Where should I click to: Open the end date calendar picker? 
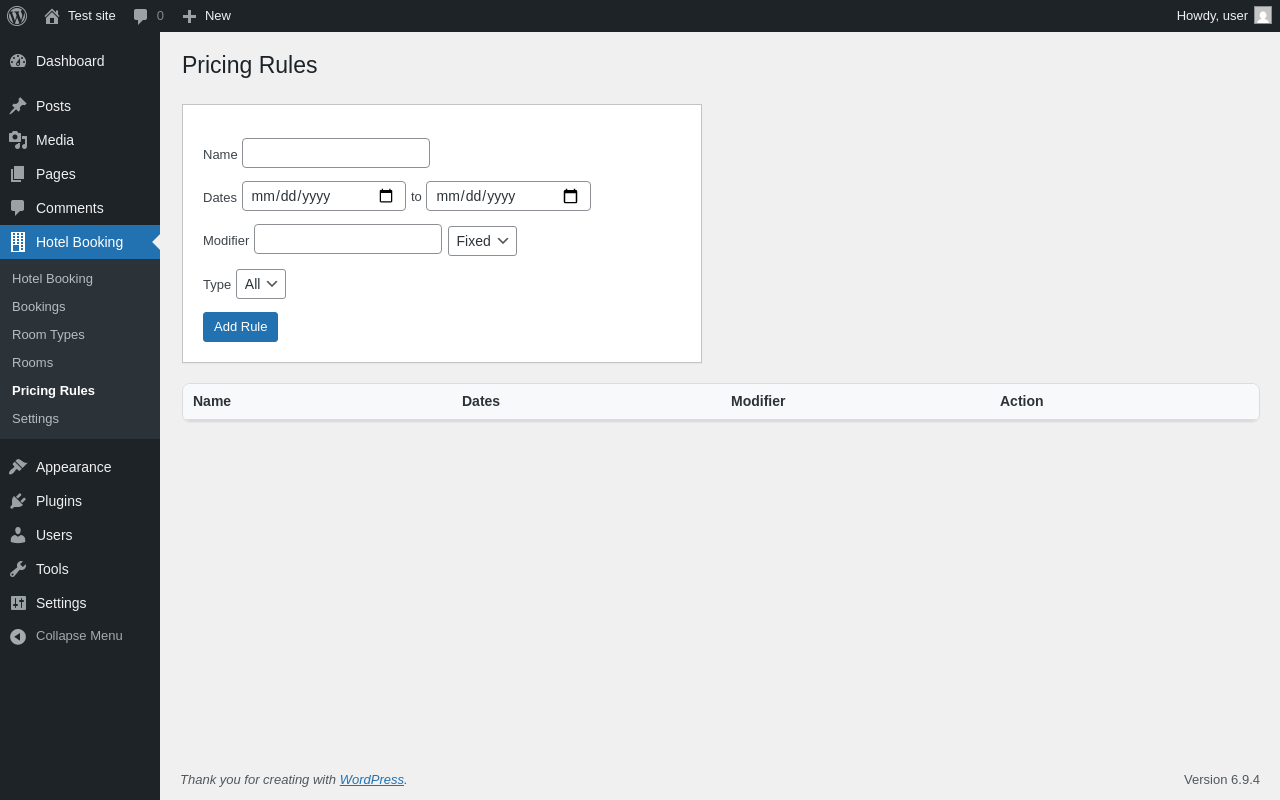[x=570, y=196]
